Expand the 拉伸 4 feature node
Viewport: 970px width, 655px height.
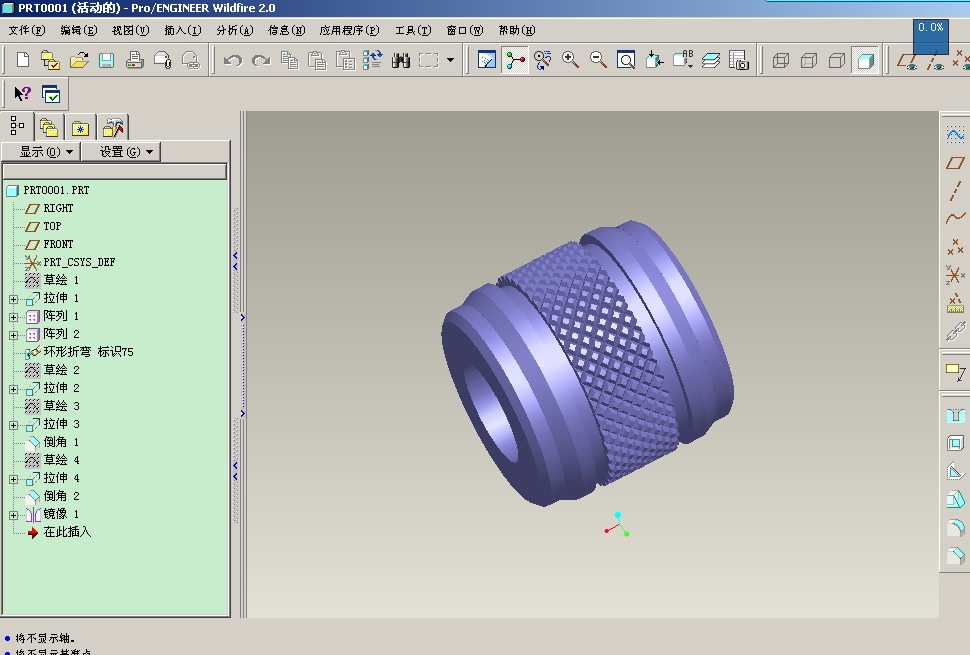(x=14, y=479)
